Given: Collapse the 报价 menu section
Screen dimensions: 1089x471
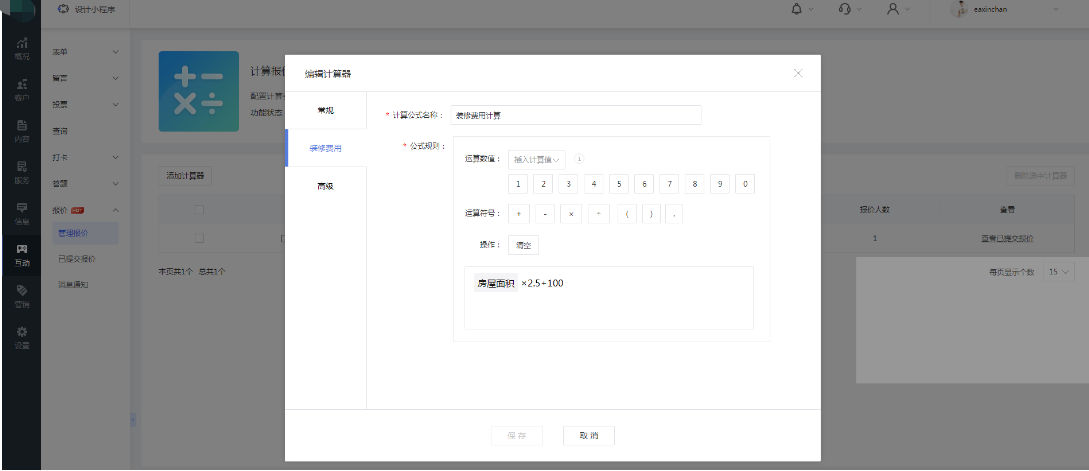Looking at the screenshot, I should pyautogui.click(x=115, y=210).
